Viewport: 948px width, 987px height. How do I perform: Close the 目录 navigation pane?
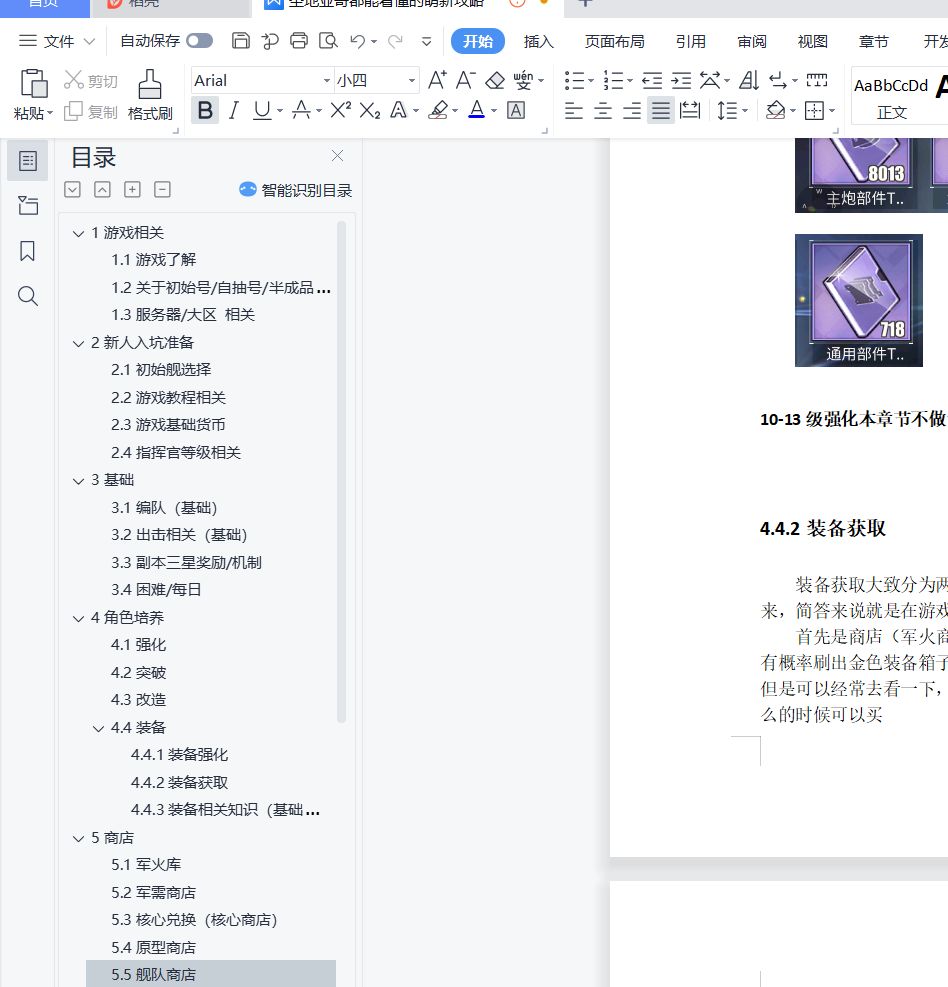click(337, 156)
